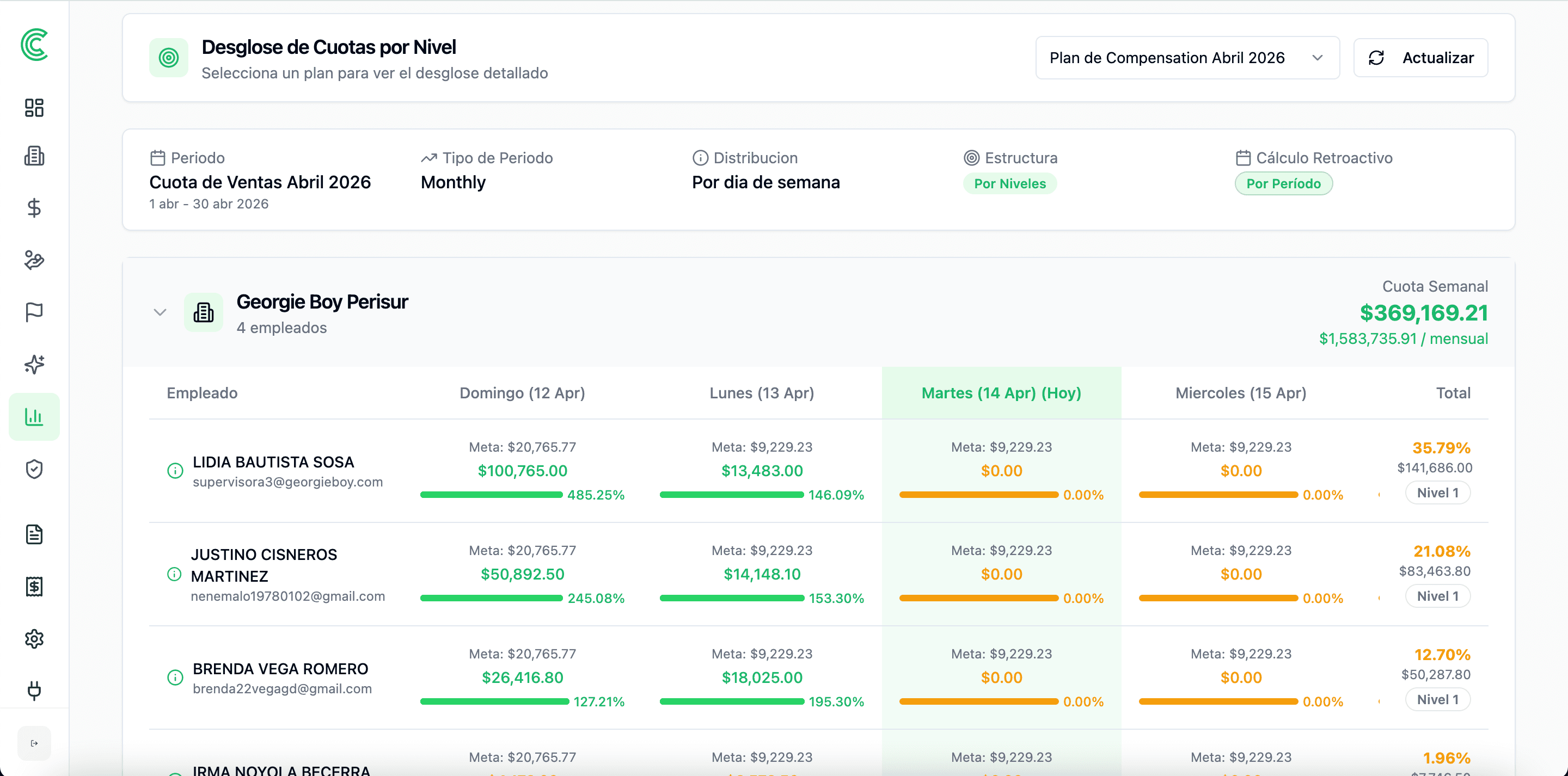Viewport: 1568px width, 776px height.
Task: Open the settings gear icon in sidebar
Action: (34, 639)
